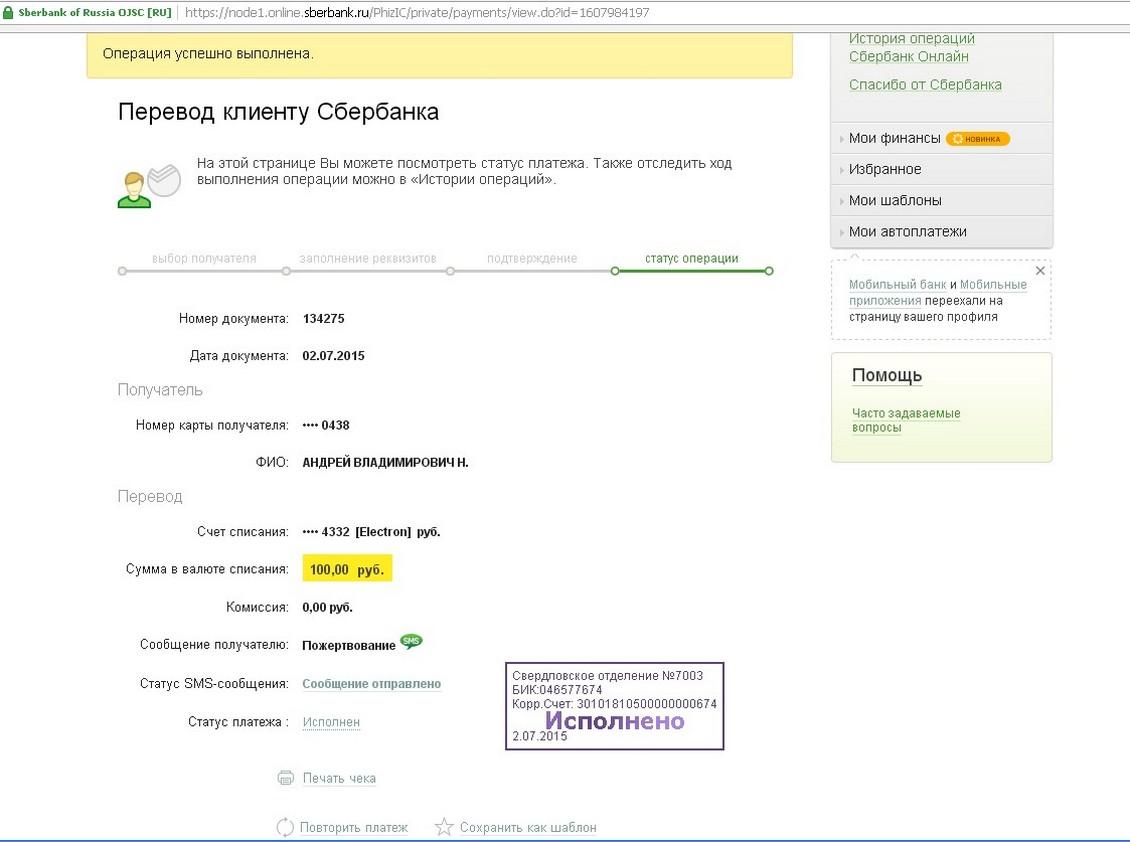Click the Сообщение отправлено status link
Viewport: 1130px width, 842px height.
[x=371, y=683]
